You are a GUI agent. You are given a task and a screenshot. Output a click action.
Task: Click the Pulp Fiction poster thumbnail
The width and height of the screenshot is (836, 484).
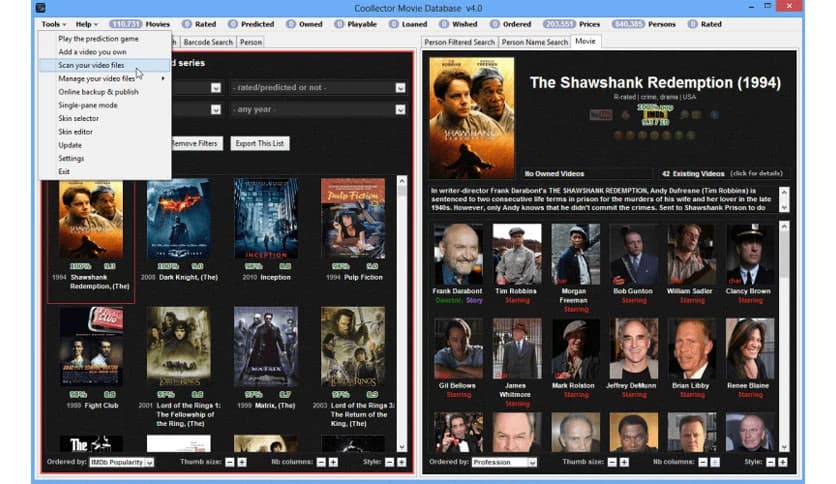(353, 219)
